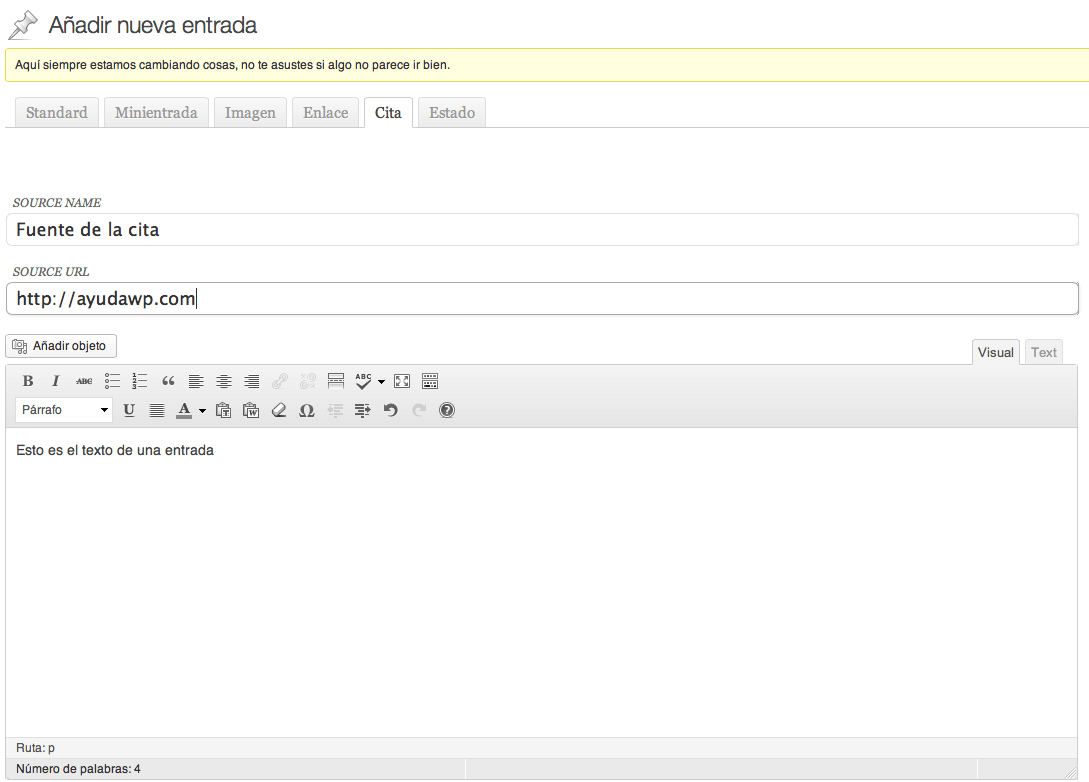Select the Estado post format tab
Screen dimensions: 1089x782
[452, 113]
